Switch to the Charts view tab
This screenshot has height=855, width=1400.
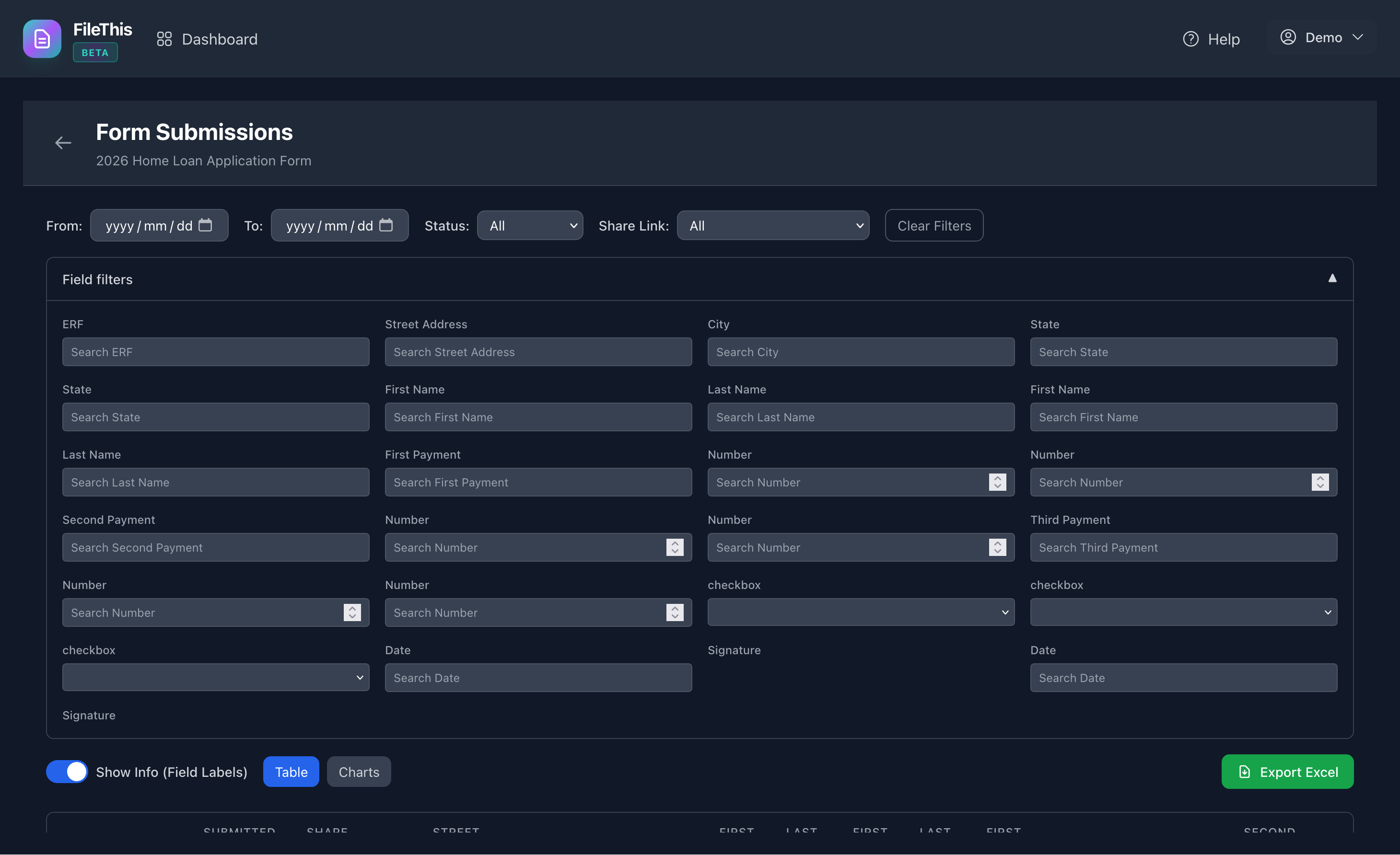coord(359,772)
